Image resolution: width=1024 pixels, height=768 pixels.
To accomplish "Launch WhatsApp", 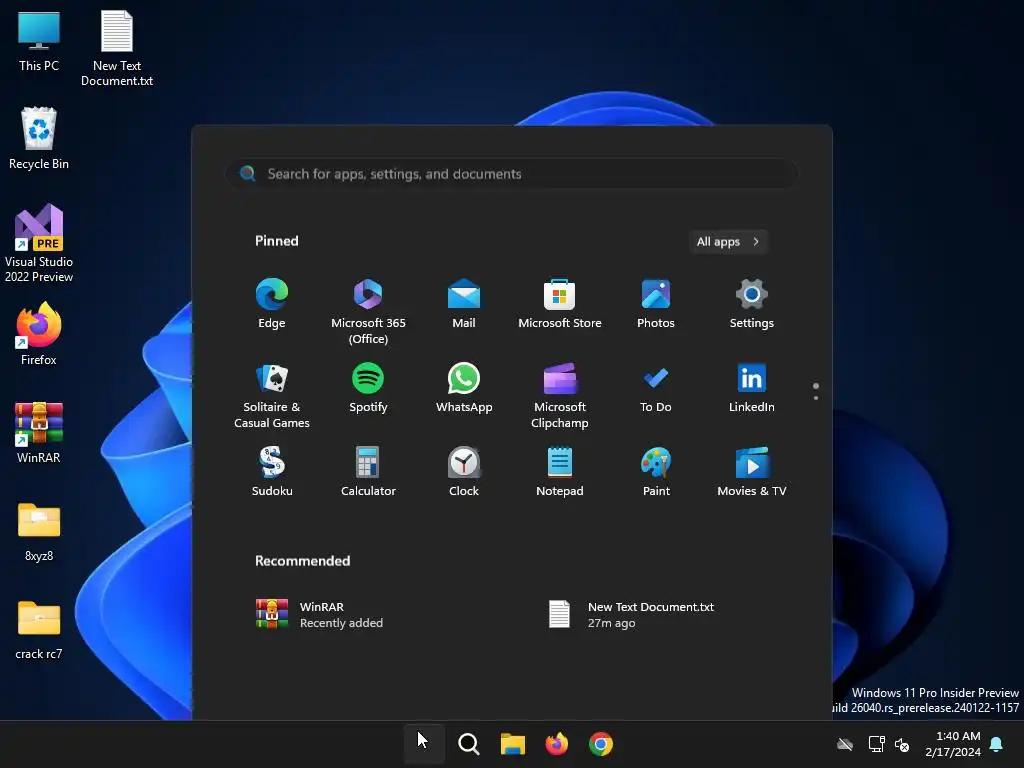I will (x=464, y=388).
